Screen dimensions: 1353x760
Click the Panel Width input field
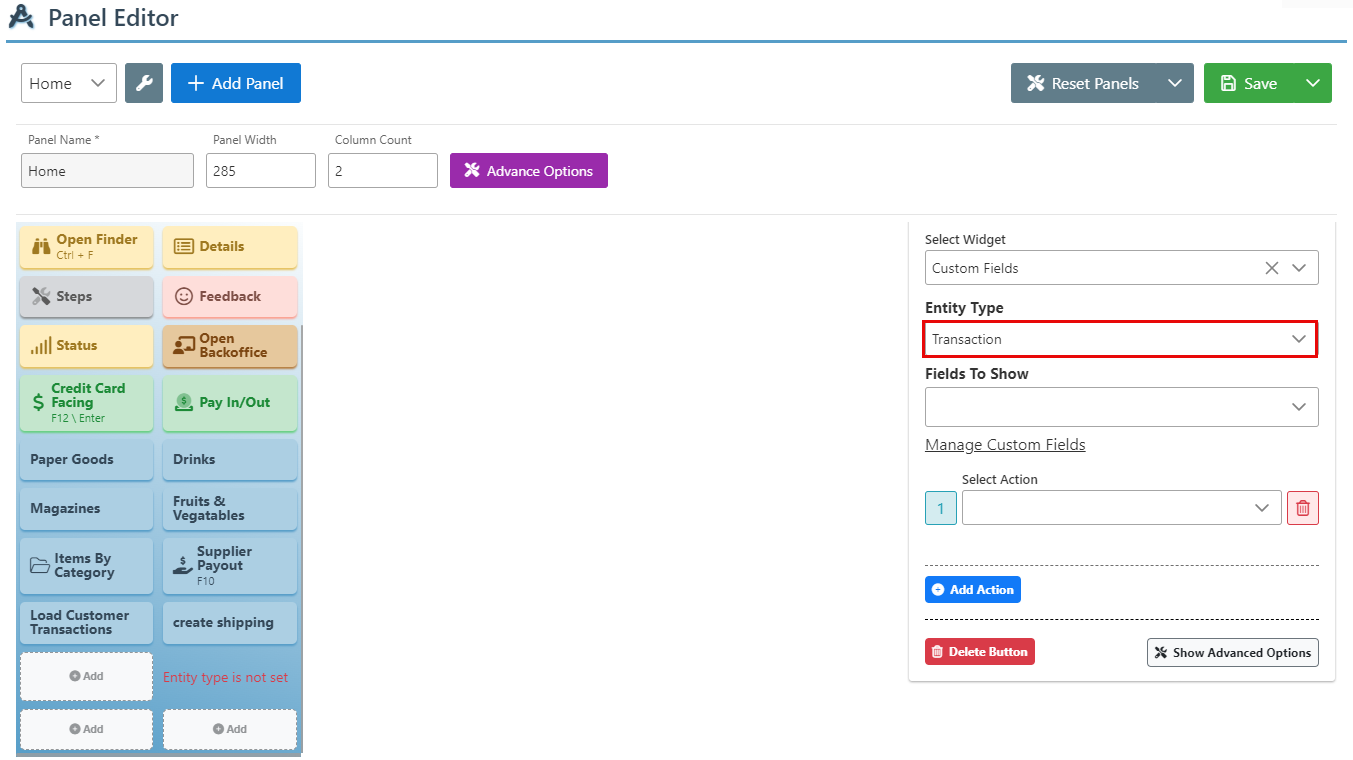coord(261,171)
